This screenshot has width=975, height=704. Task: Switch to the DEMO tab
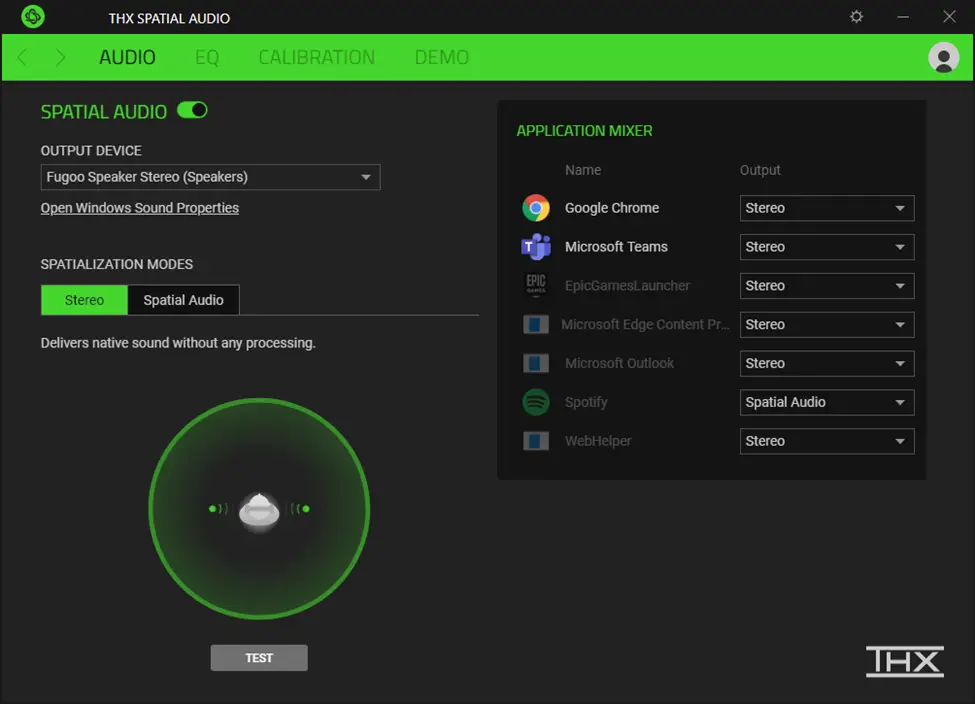point(441,57)
